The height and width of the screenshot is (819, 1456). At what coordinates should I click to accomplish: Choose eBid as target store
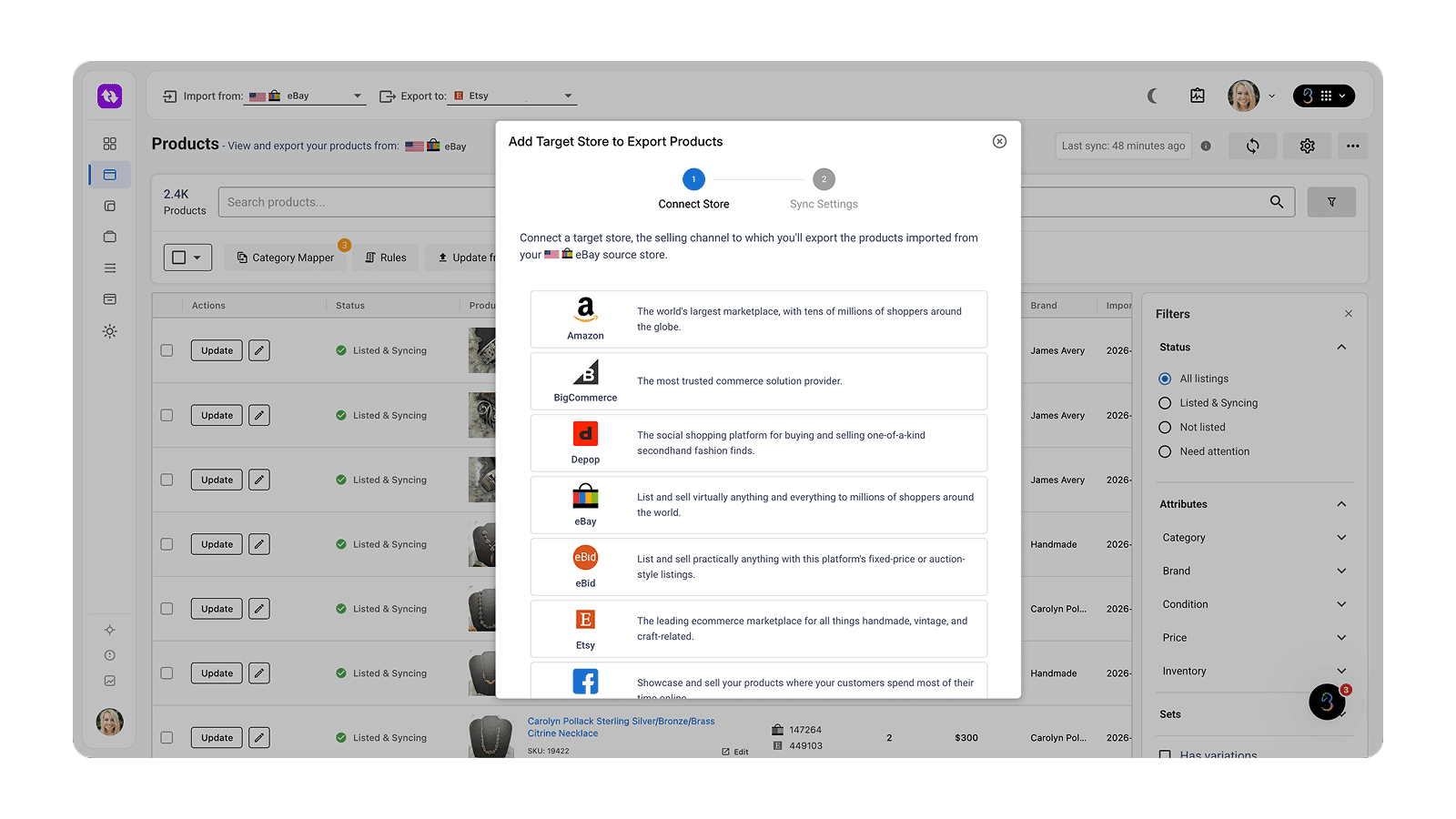pos(758,567)
